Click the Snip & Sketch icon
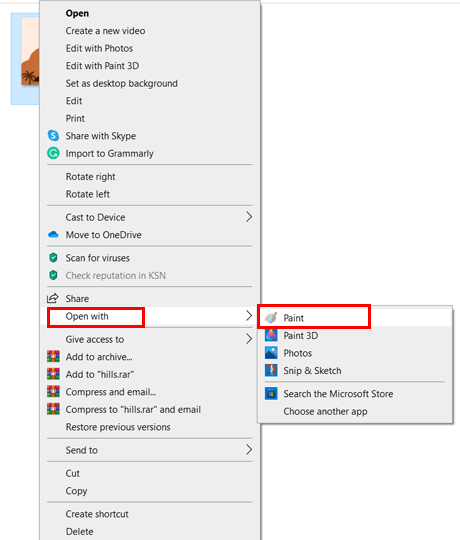Image resolution: width=460 pixels, height=540 pixels. coord(271,370)
